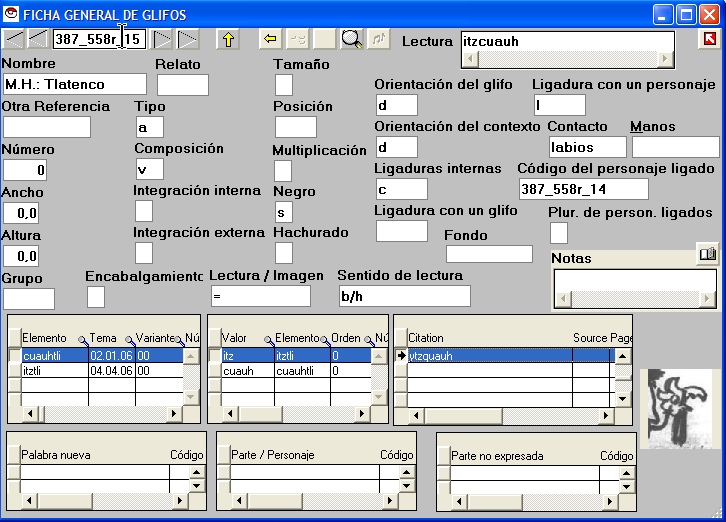Click the yellow up arrow button
726x522 pixels.
[x=229, y=40]
